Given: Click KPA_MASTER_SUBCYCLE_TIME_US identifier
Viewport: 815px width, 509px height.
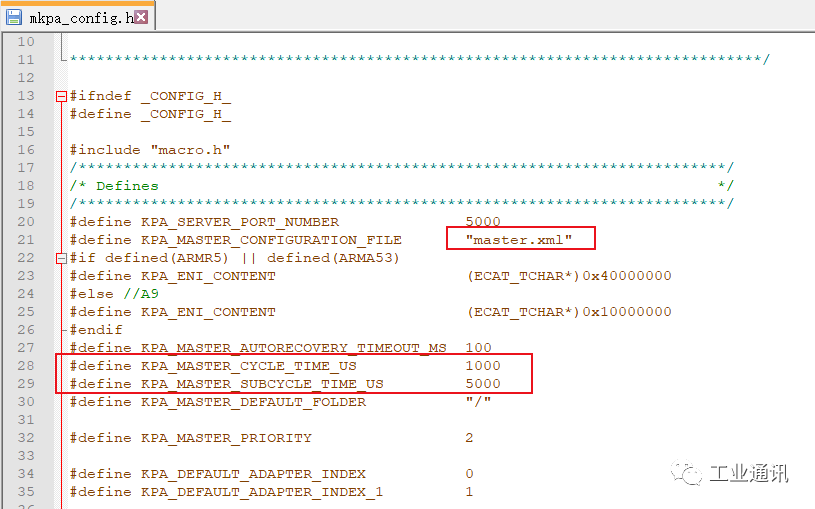Looking at the screenshot, I should [262, 384].
